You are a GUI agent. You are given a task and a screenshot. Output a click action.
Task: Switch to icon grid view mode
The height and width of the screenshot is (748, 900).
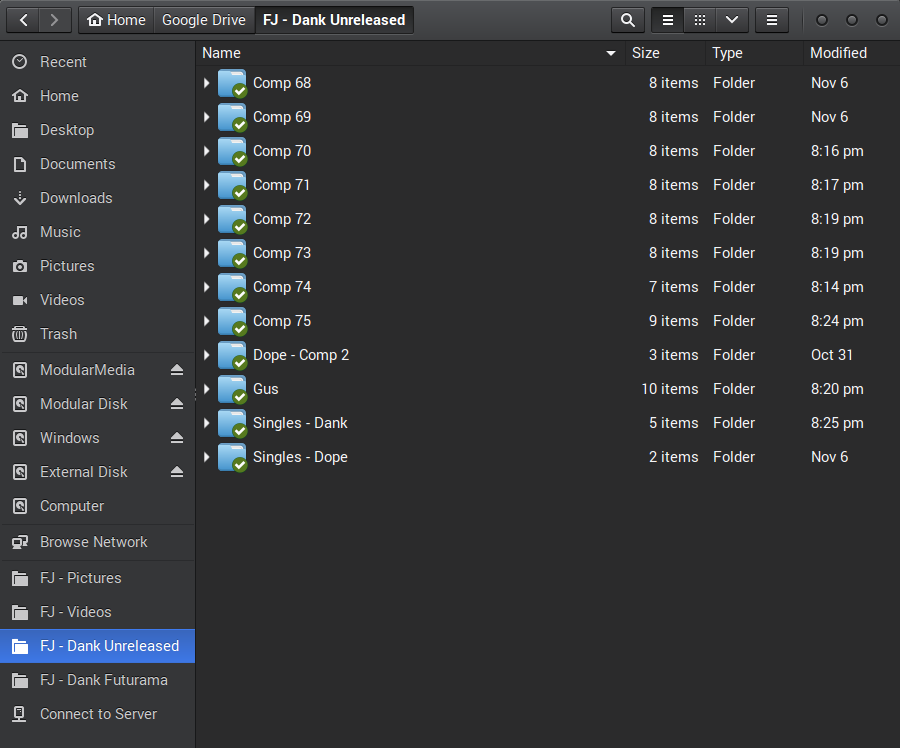tap(700, 20)
